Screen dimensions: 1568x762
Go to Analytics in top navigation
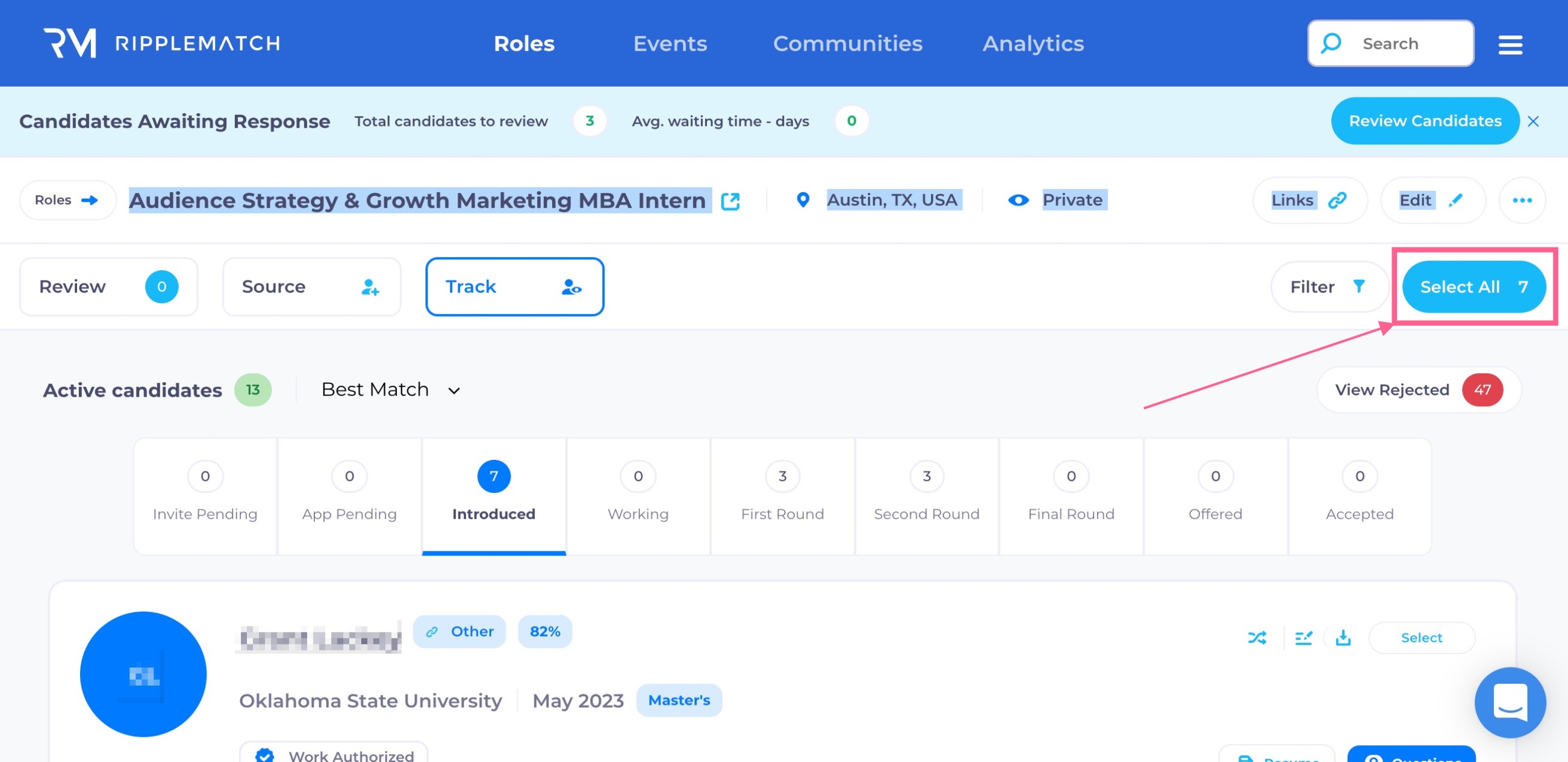click(x=1033, y=43)
